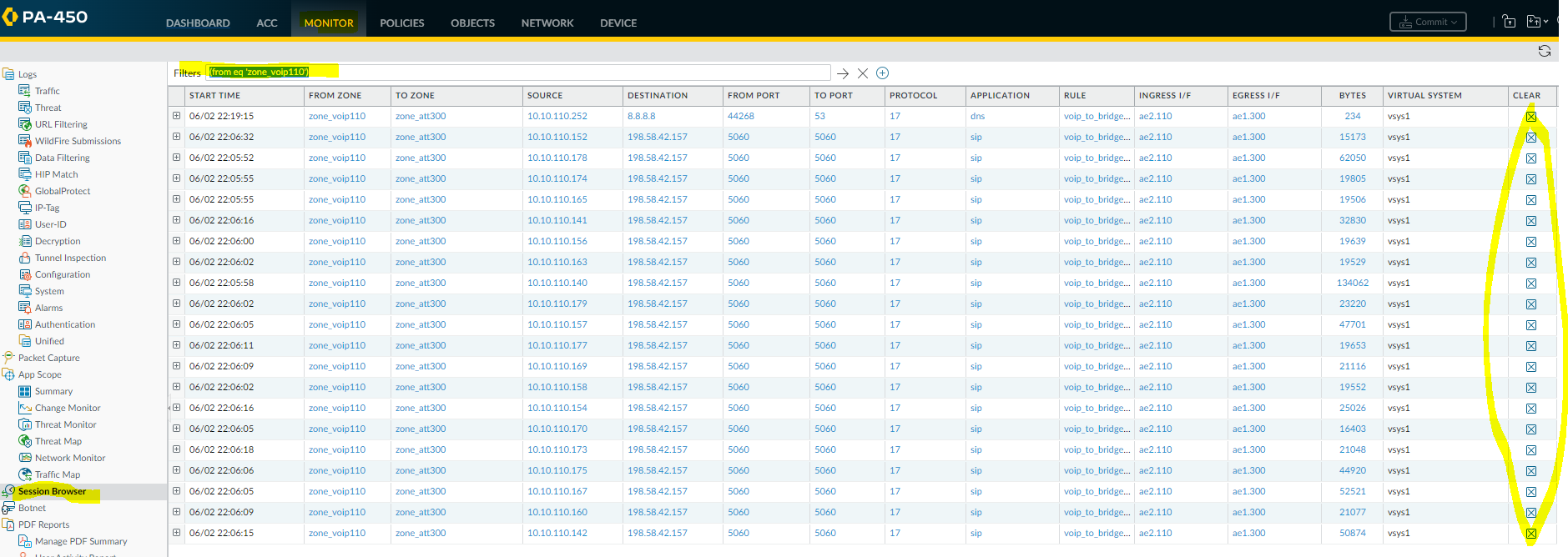Add a filter with plus icon
The image size is (1568, 557).
[x=883, y=73]
